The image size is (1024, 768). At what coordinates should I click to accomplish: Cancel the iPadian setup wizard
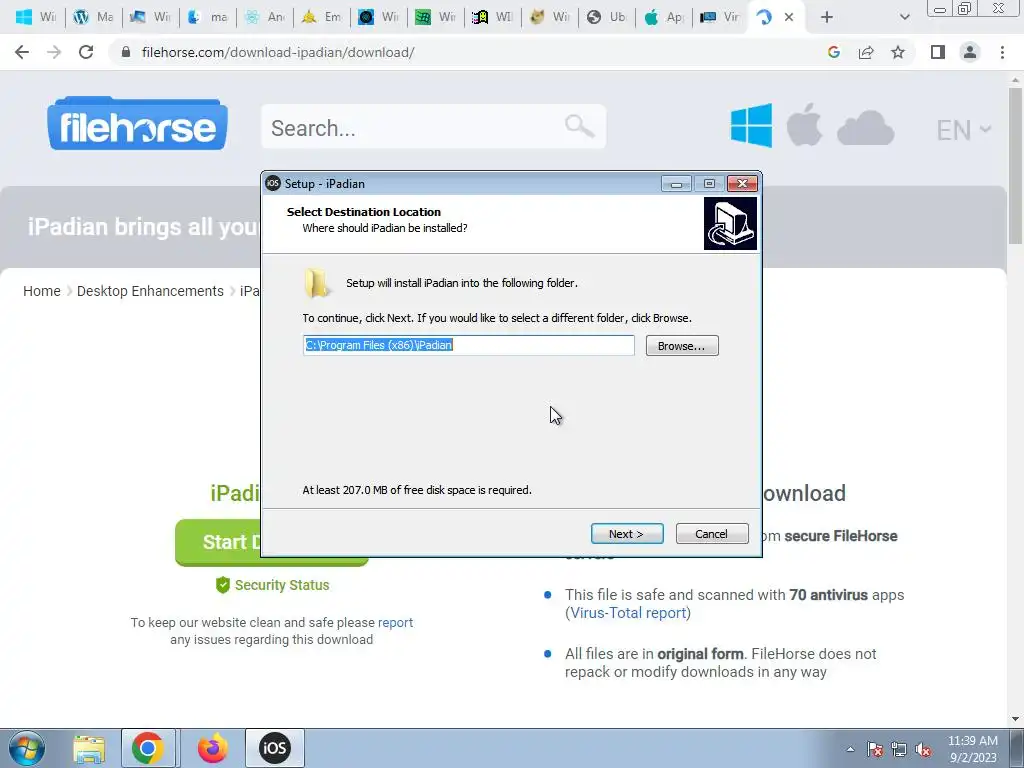click(712, 534)
